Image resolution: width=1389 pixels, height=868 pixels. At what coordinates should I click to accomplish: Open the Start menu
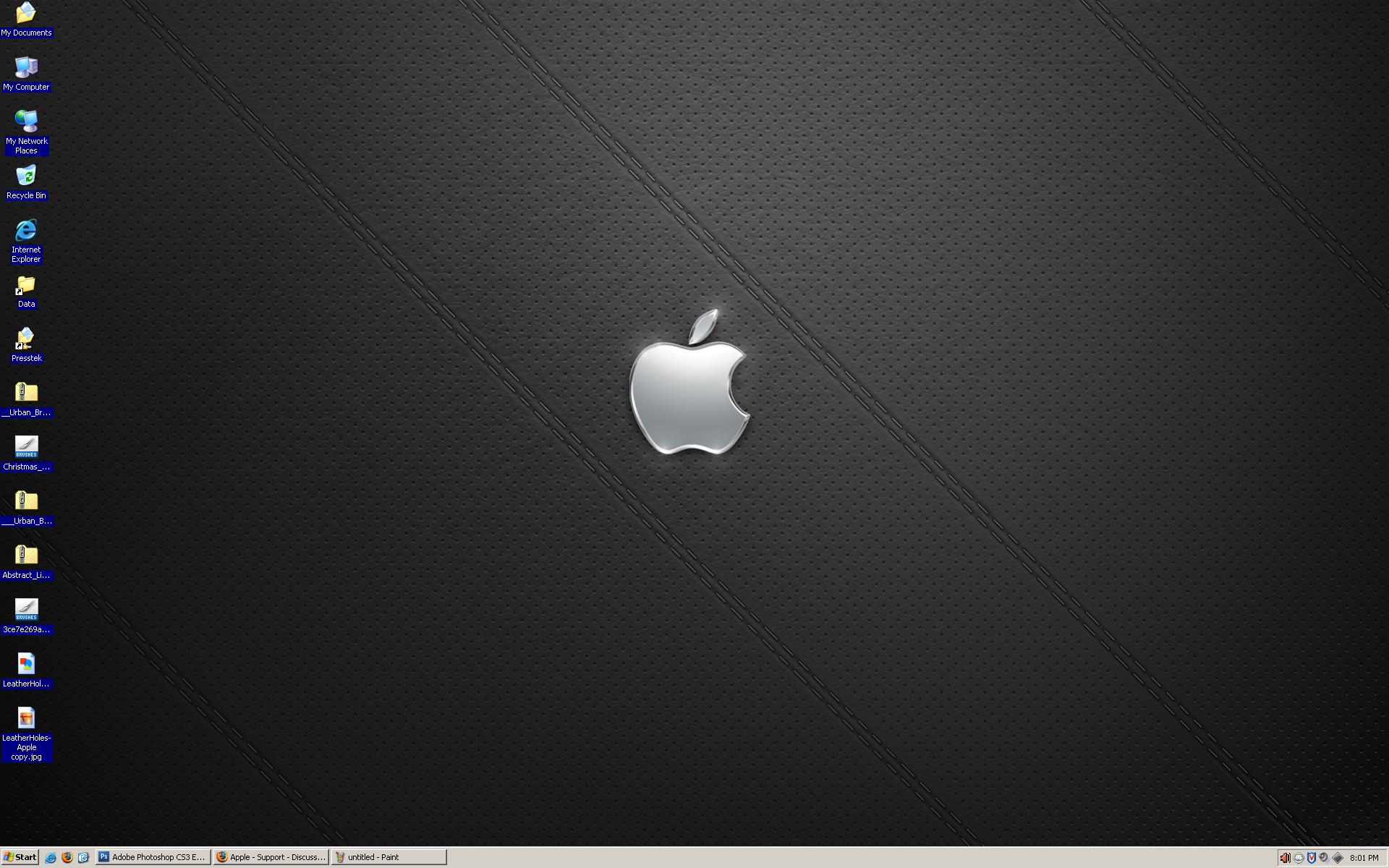click(x=20, y=857)
